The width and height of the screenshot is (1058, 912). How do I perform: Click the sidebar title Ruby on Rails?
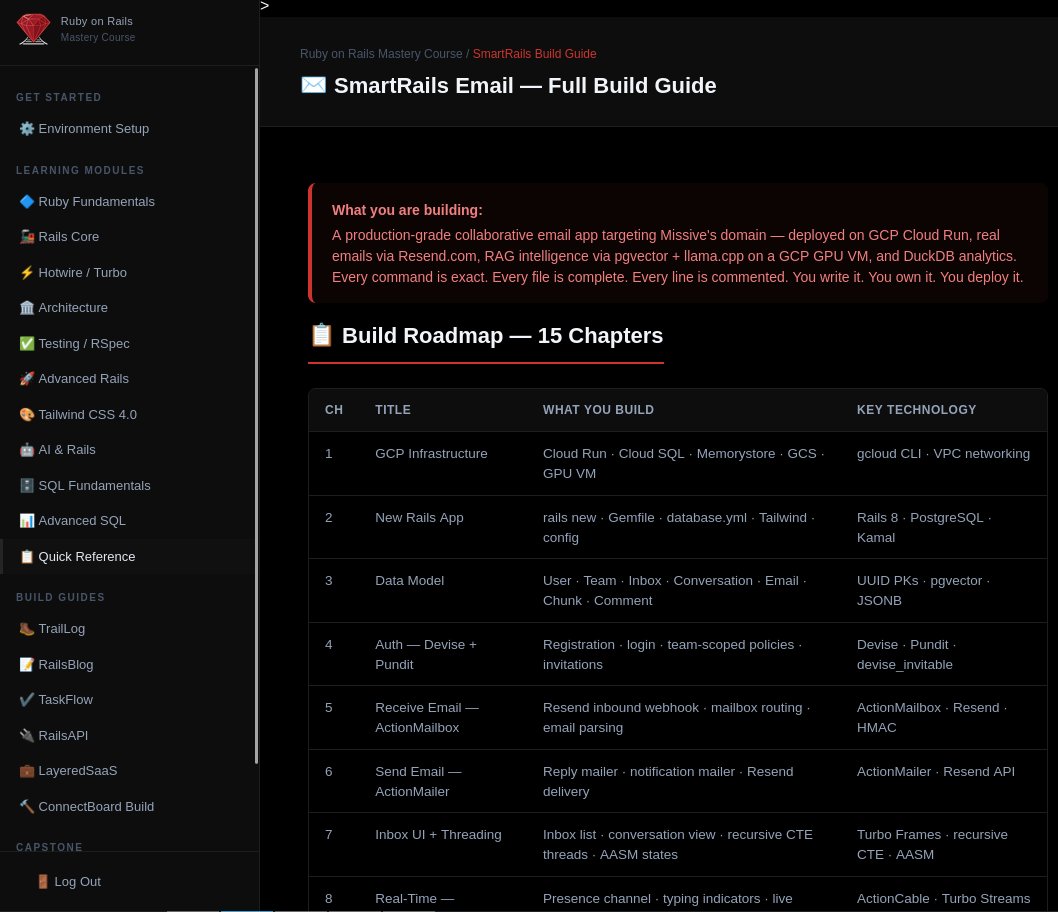click(96, 21)
